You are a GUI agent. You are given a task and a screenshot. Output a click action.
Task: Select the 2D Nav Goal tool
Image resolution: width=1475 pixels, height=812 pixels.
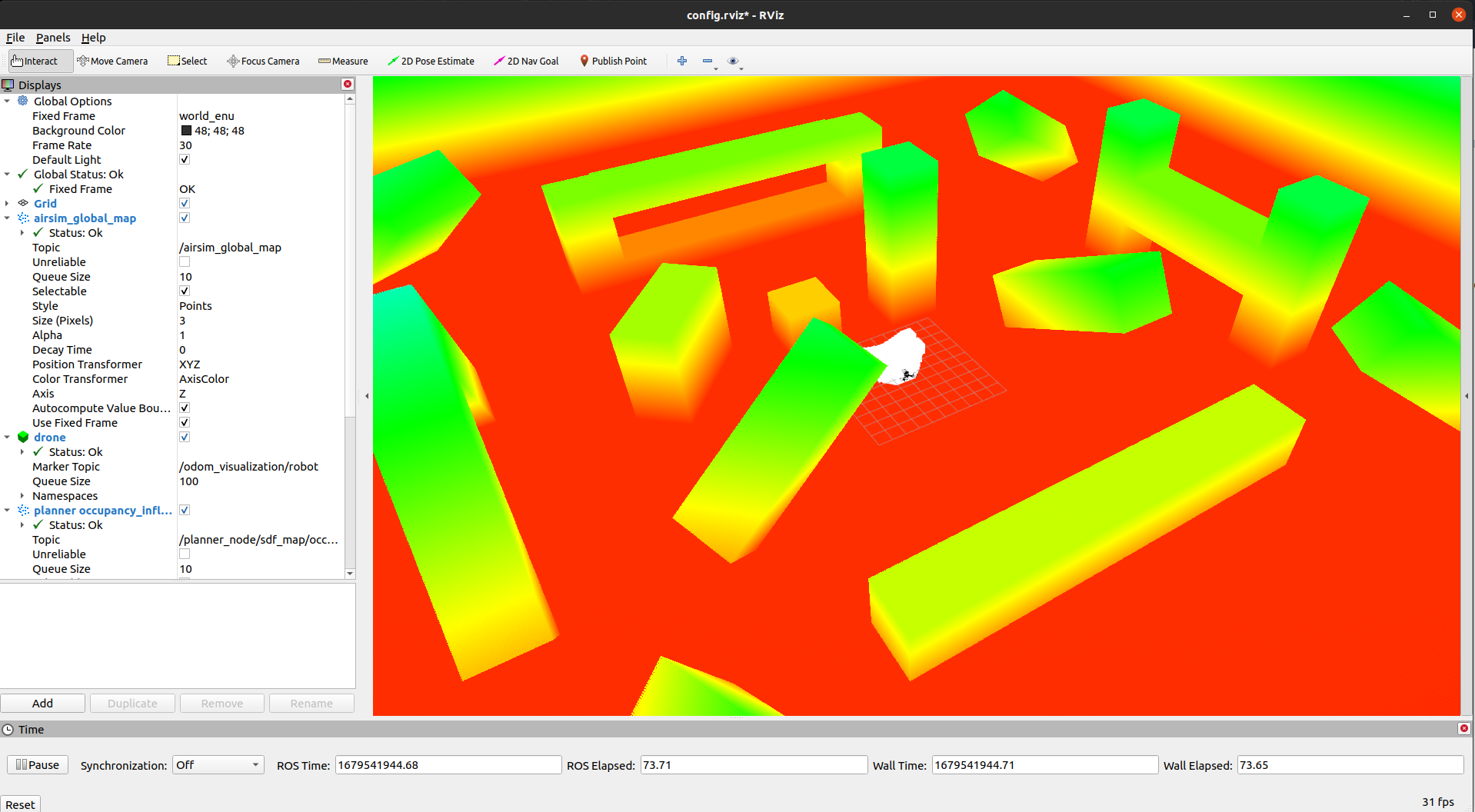526,61
